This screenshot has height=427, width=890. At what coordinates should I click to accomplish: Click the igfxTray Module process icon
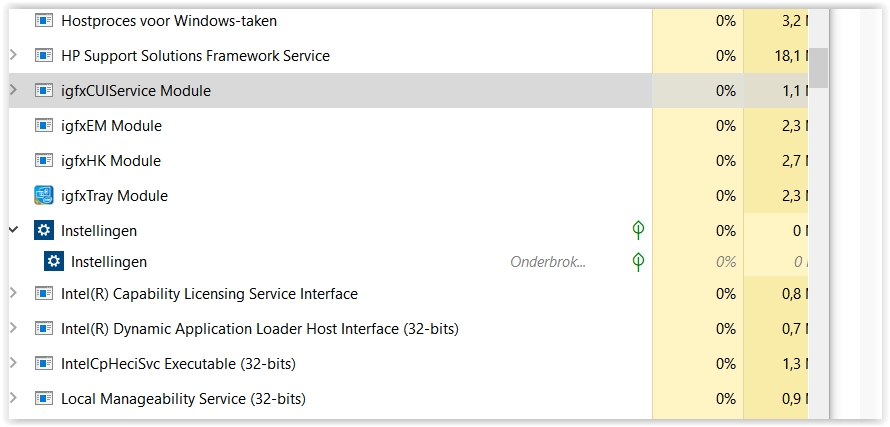tap(44, 196)
